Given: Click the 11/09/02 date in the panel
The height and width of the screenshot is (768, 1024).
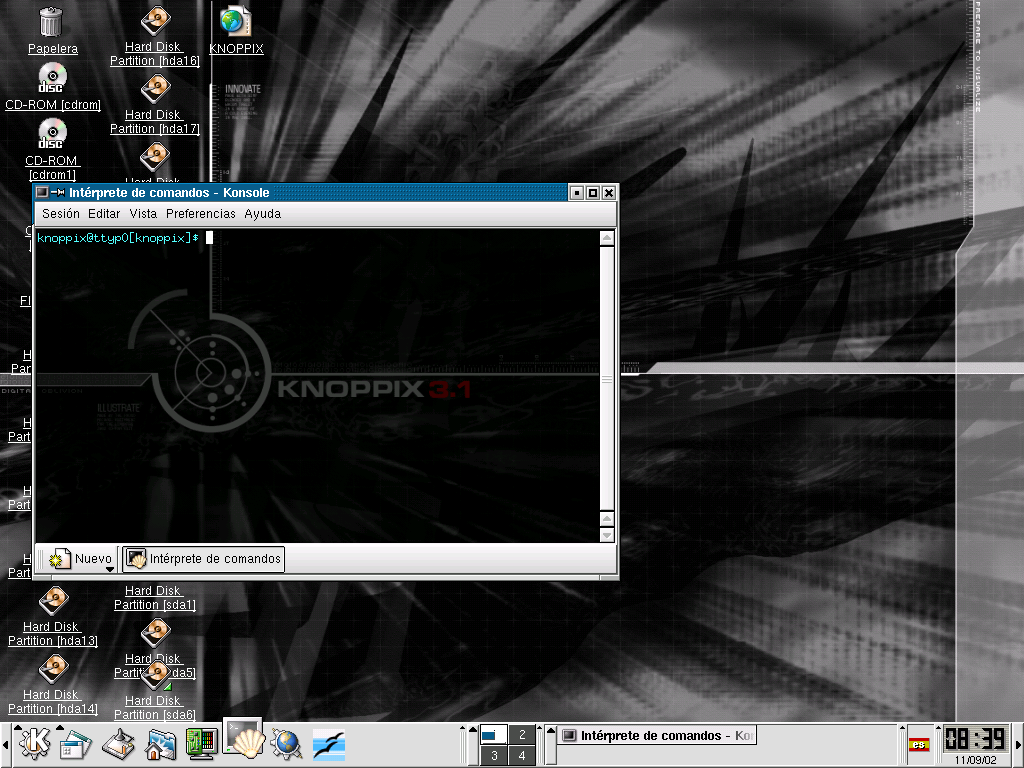Looking at the screenshot, I should click(x=975, y=760).
